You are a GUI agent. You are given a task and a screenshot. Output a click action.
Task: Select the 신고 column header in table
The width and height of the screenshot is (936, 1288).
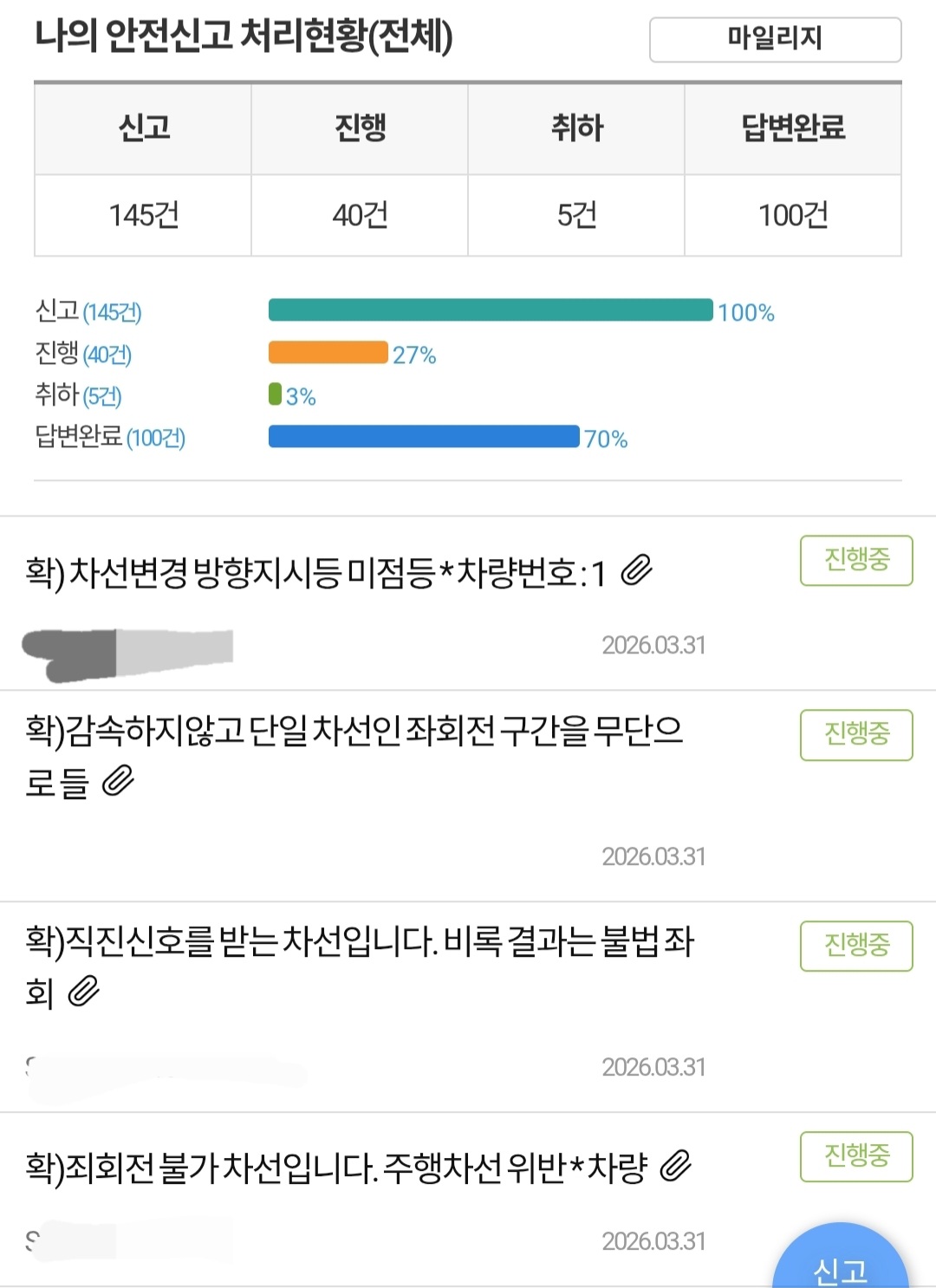[x=143, y=128]
